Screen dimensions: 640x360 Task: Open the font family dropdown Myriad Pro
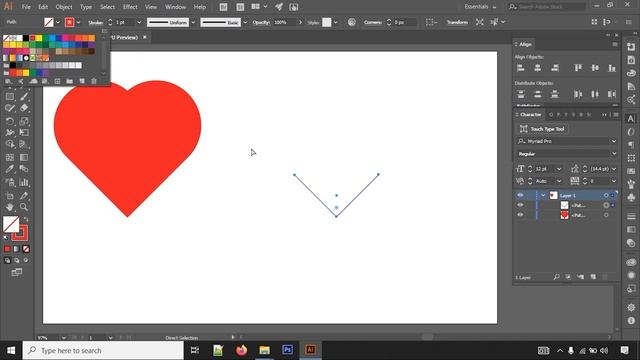613,141
